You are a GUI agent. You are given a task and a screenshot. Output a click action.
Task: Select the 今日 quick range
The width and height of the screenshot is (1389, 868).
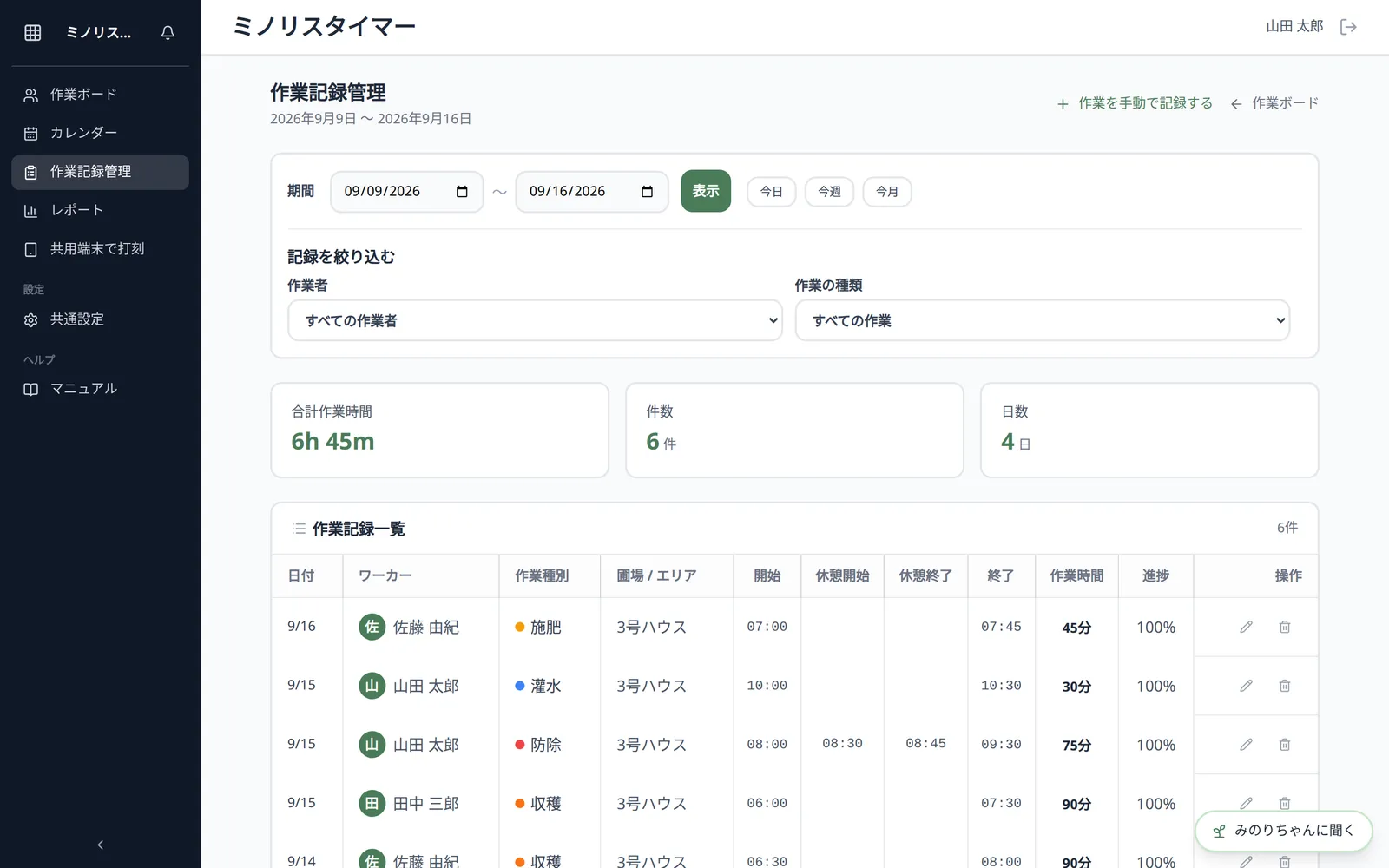point(772,192)
